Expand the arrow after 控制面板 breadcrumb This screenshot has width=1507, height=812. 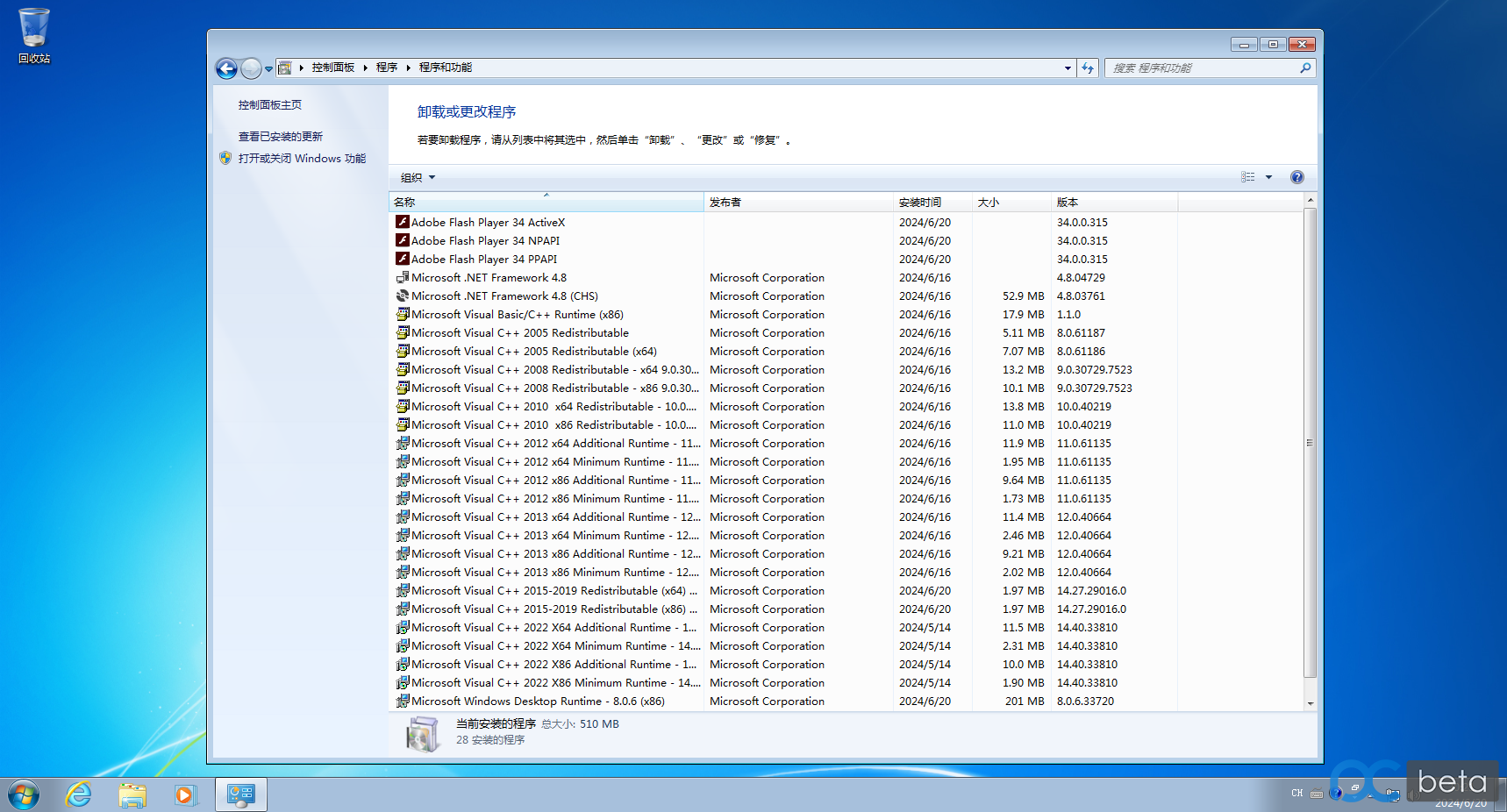coord(365,68)
